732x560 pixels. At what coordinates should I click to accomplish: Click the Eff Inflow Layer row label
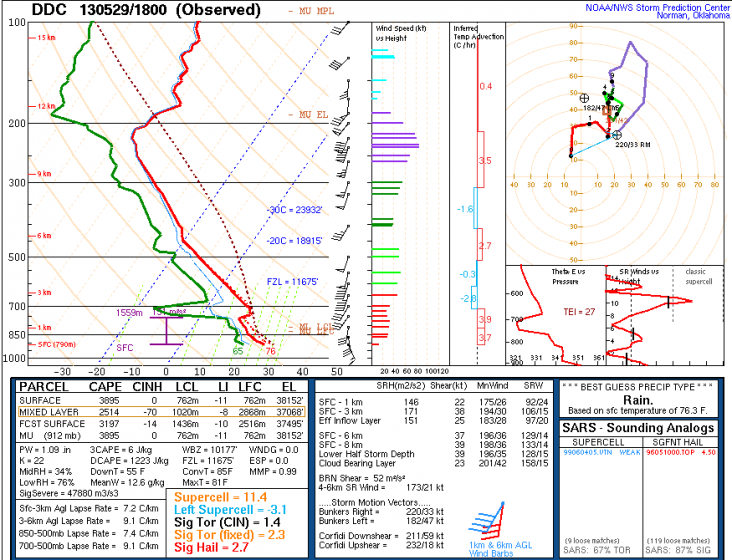click(x=350, y=420)
